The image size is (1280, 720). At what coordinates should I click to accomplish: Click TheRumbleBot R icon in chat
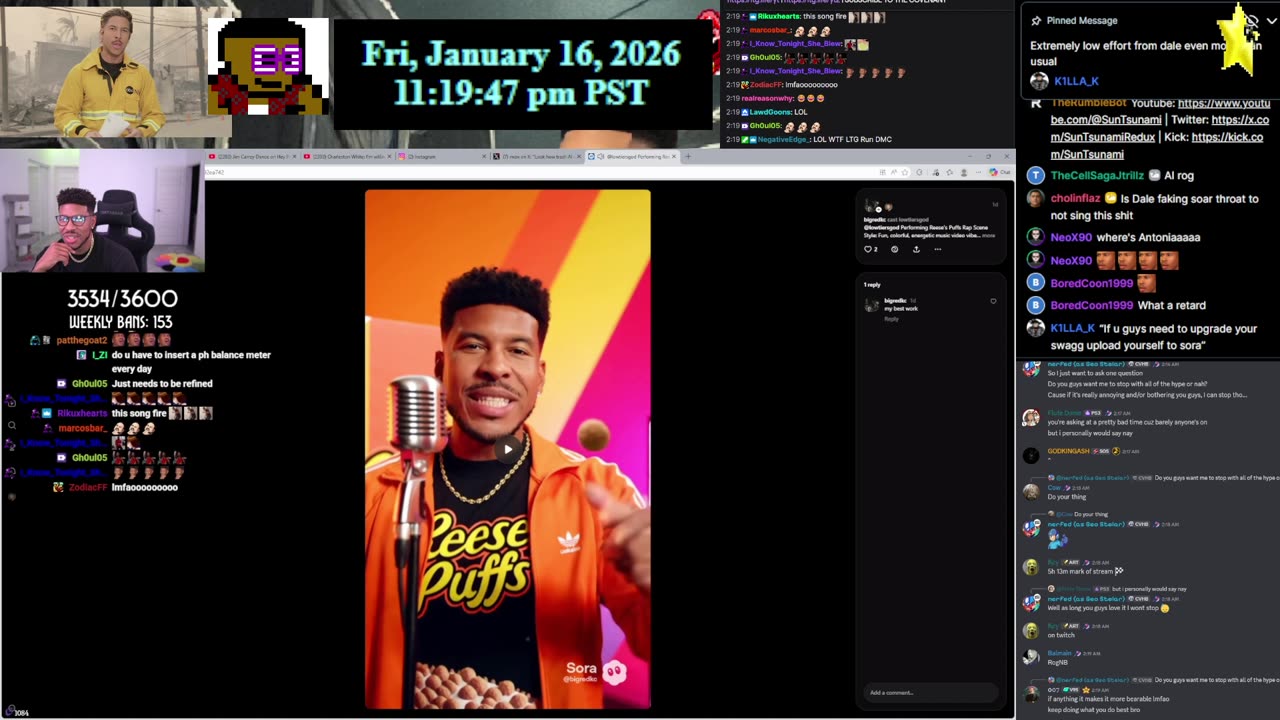click(1036, 103)
